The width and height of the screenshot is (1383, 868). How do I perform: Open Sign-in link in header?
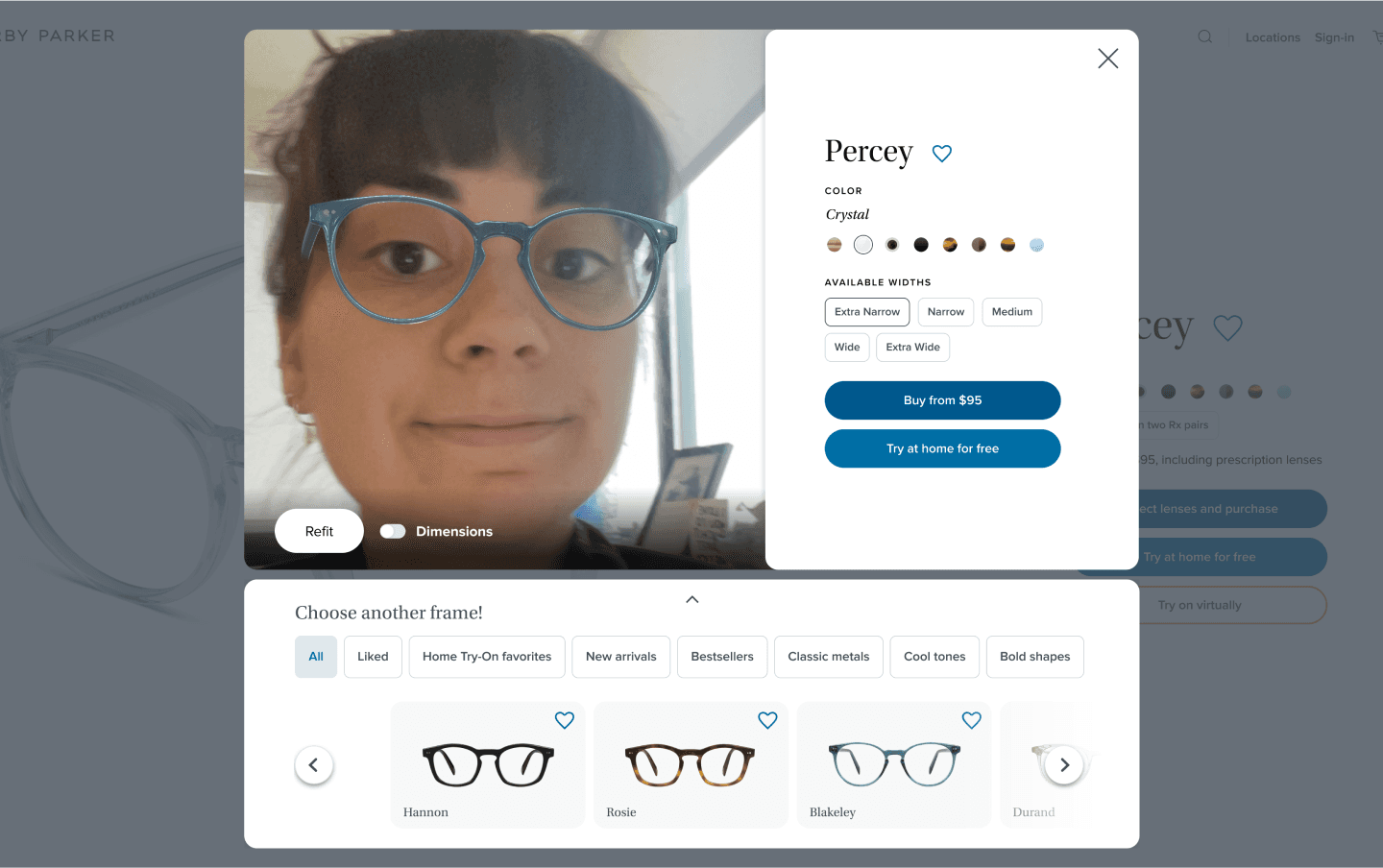click(1334, 37)
